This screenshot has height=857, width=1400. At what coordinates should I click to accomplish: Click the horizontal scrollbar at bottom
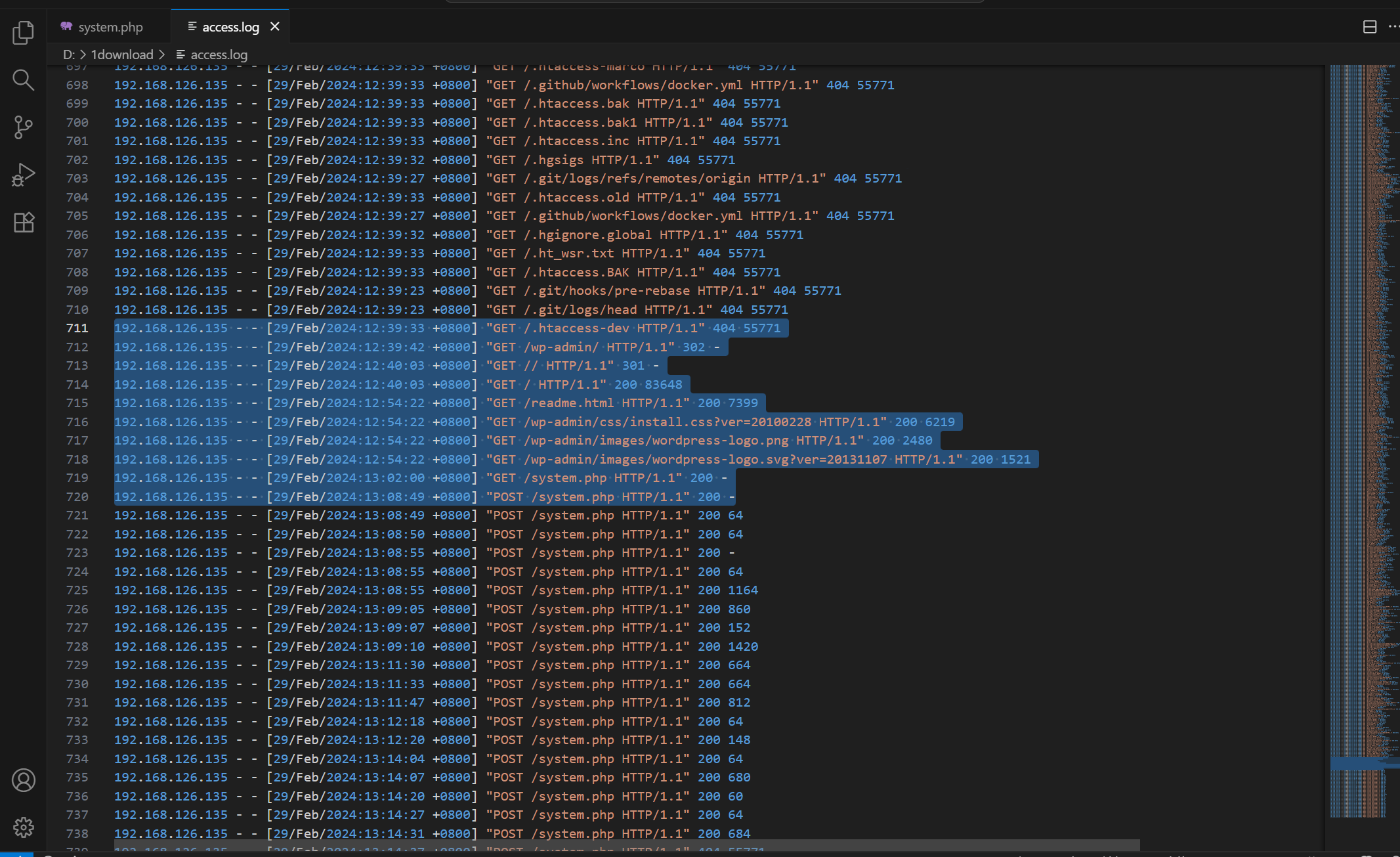point(627,845)
